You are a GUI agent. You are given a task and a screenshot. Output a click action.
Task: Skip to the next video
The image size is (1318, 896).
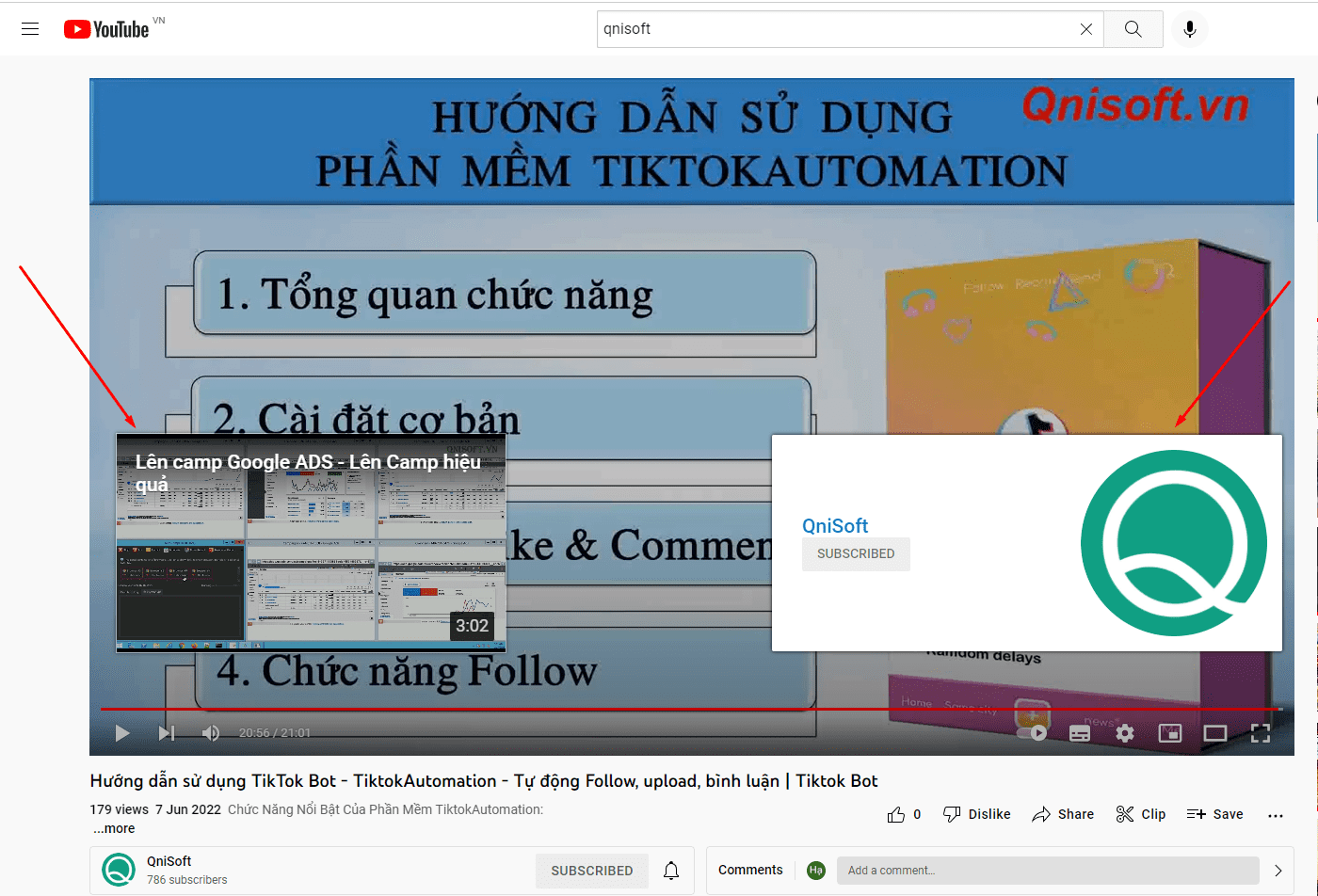167,733
